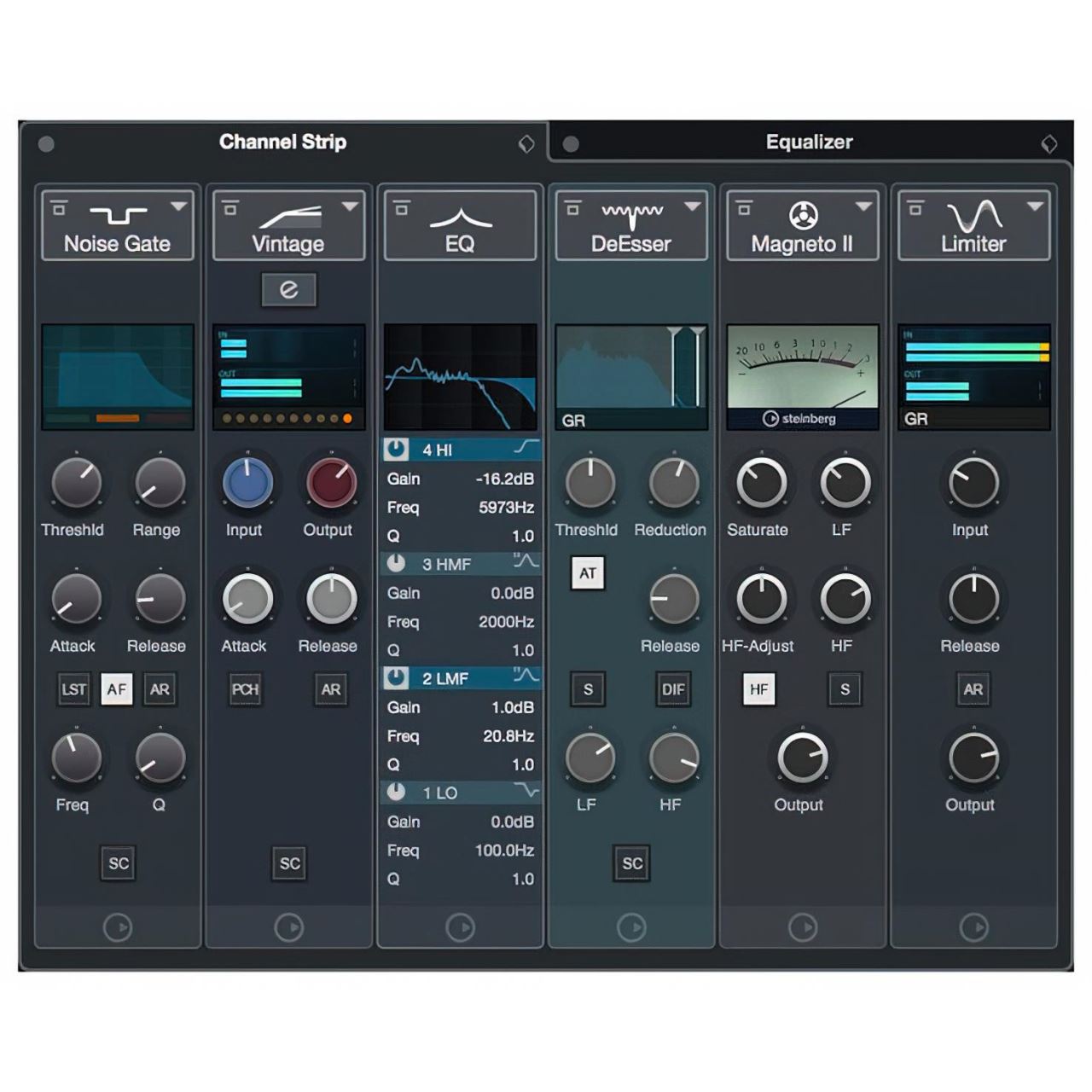Click the Channel Strip bypass dot

(46, 144)
